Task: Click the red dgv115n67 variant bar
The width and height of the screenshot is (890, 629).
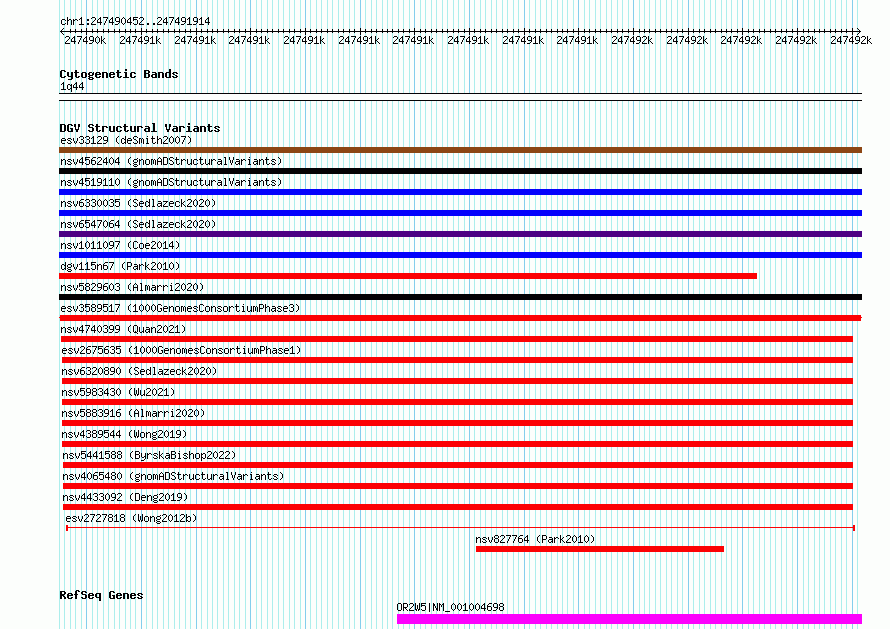Action: pos(408,276)
